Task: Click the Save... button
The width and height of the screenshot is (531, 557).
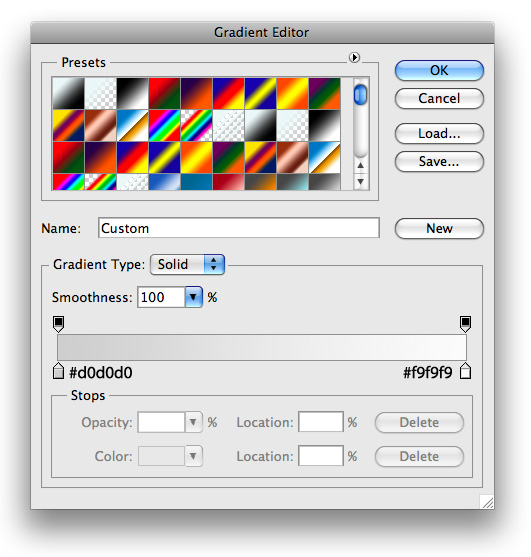Action: point(439,162)
